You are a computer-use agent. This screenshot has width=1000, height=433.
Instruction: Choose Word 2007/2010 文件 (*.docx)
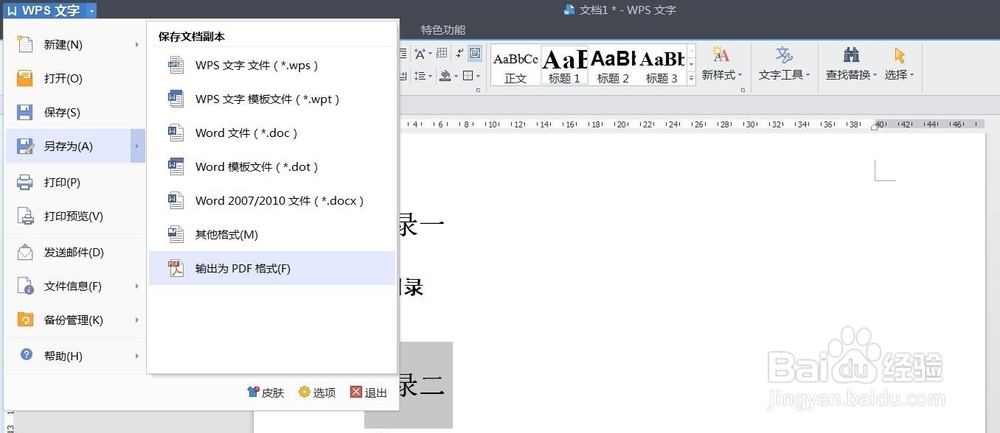(272, 200)
